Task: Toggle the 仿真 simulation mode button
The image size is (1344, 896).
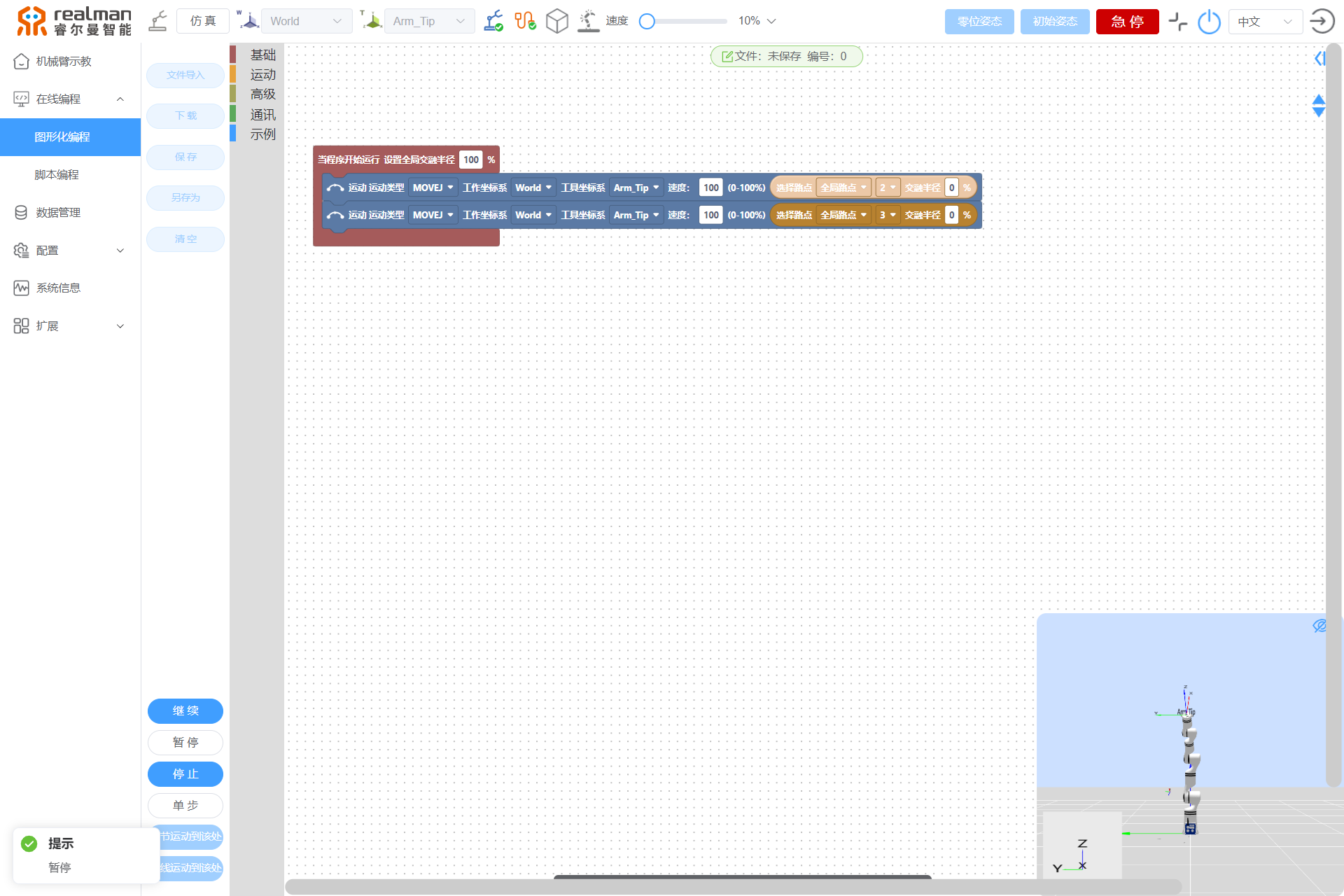Action: pyautogui.click(x=203, y=21)
